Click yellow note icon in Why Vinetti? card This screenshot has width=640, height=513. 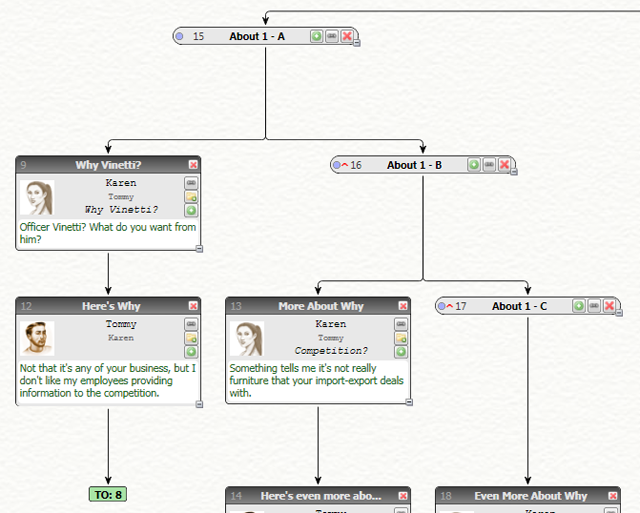(191, 198)
